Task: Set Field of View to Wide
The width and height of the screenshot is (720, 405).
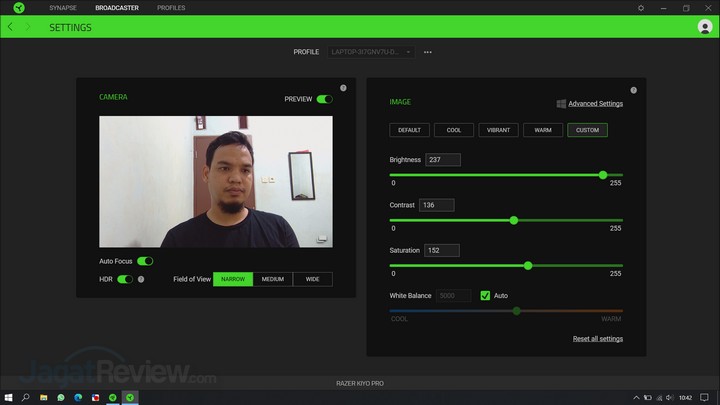Action: (x=312, y=279)
